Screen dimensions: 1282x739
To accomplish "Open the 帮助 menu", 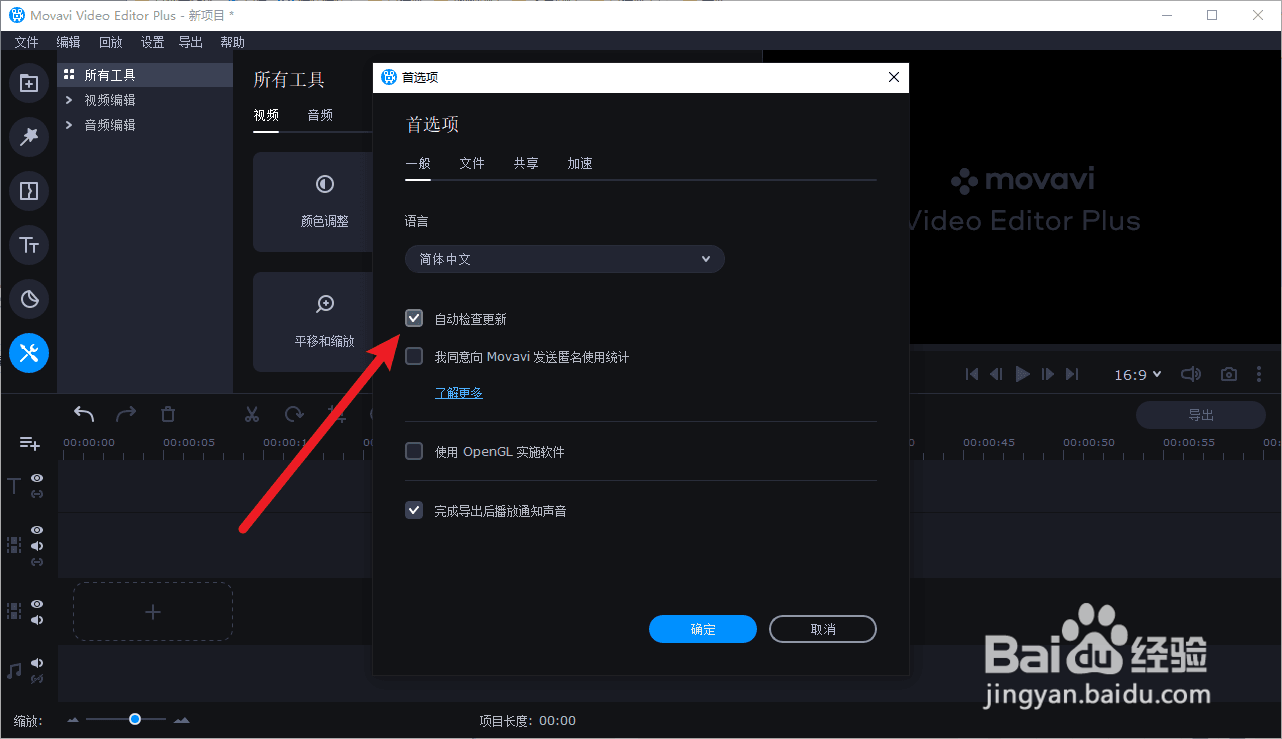I will tap(232, 42).
